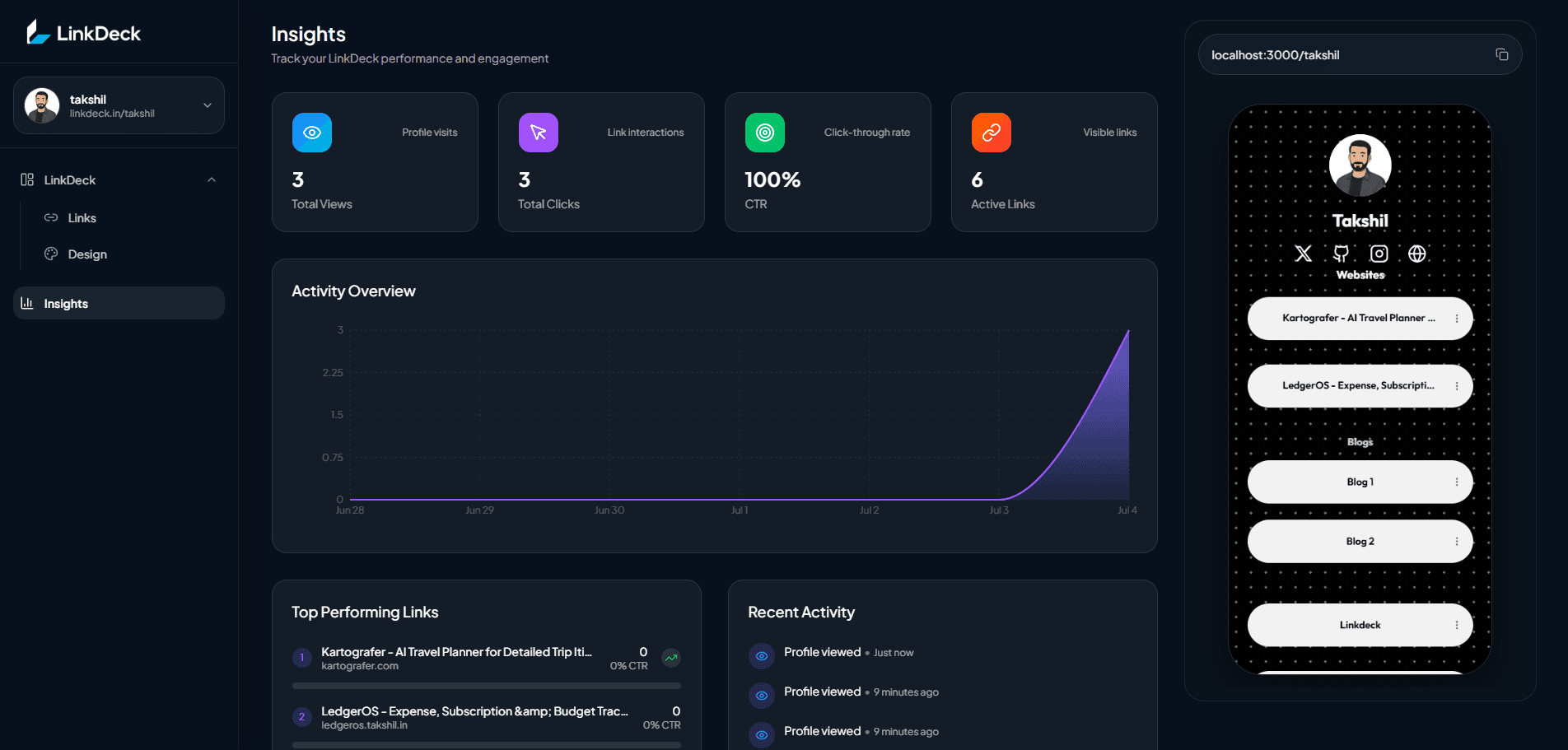Open options menu on Kartografer preview link
Viewport: 1568px width, 750px height.
click(1457, 319)
